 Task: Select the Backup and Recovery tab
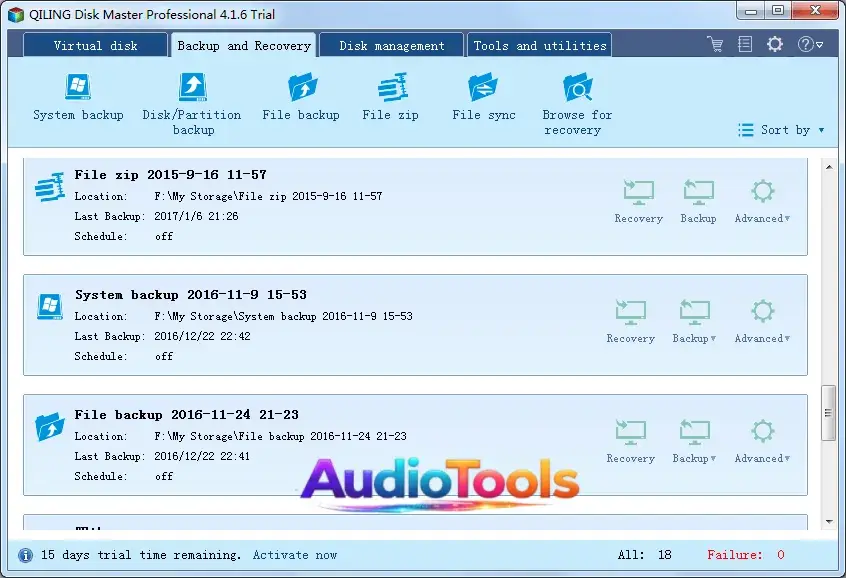point(244,45)
